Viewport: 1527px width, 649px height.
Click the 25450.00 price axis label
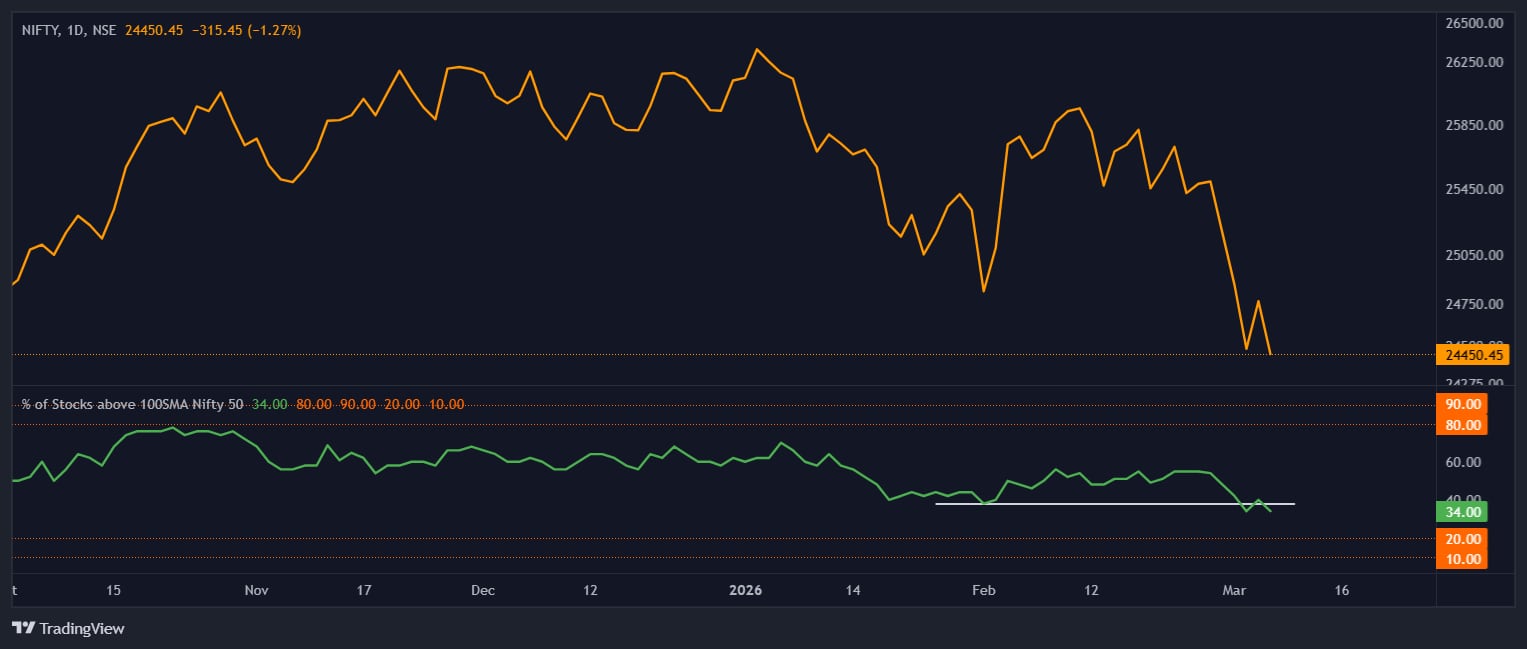tap(1475, 189)
